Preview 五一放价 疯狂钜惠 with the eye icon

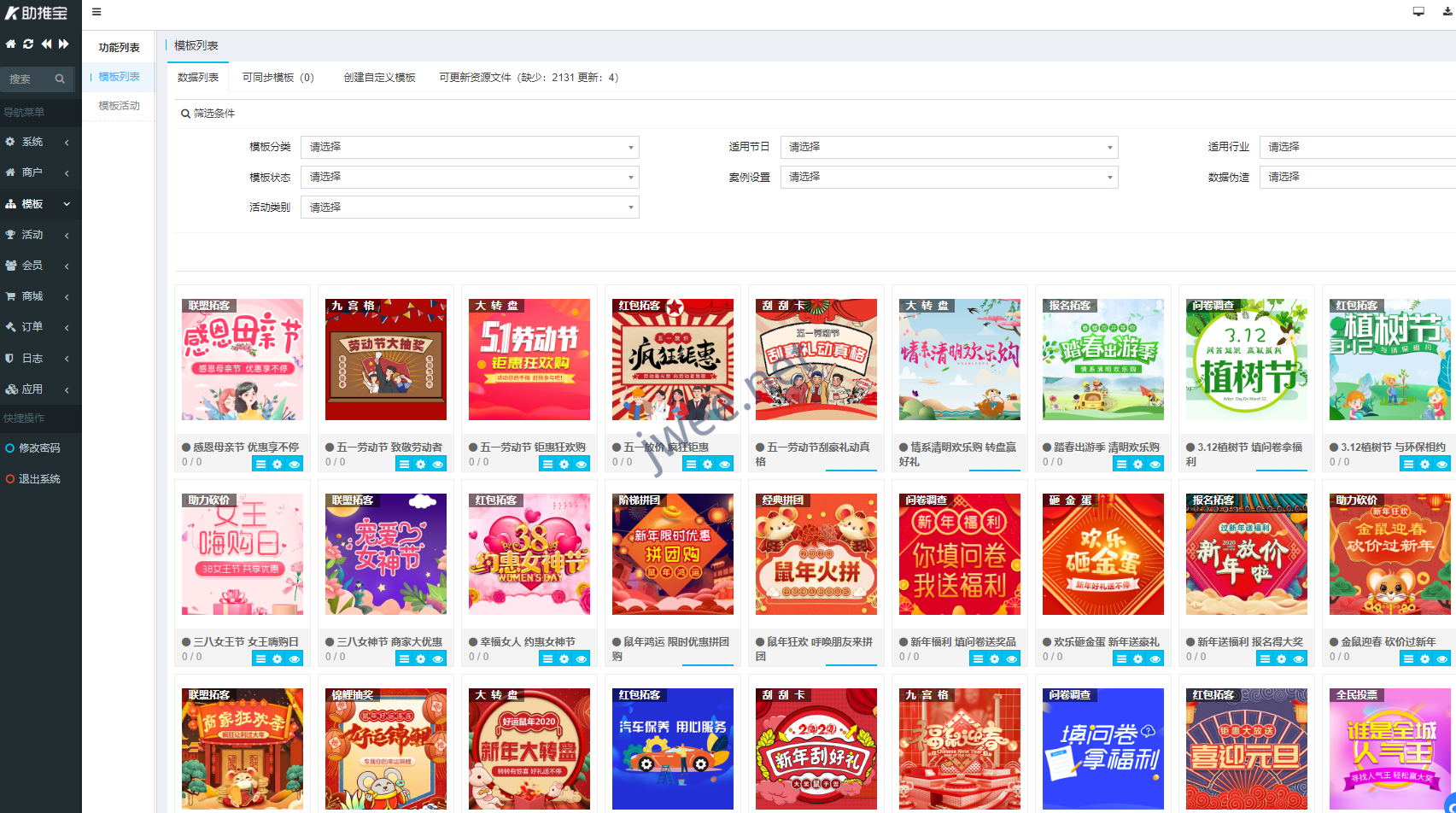click(x=725, y=465)
